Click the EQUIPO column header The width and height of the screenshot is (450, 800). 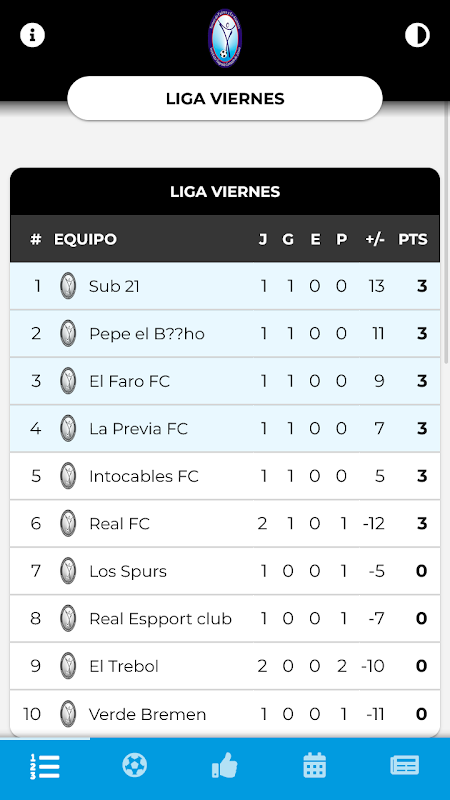coord(85,239)
